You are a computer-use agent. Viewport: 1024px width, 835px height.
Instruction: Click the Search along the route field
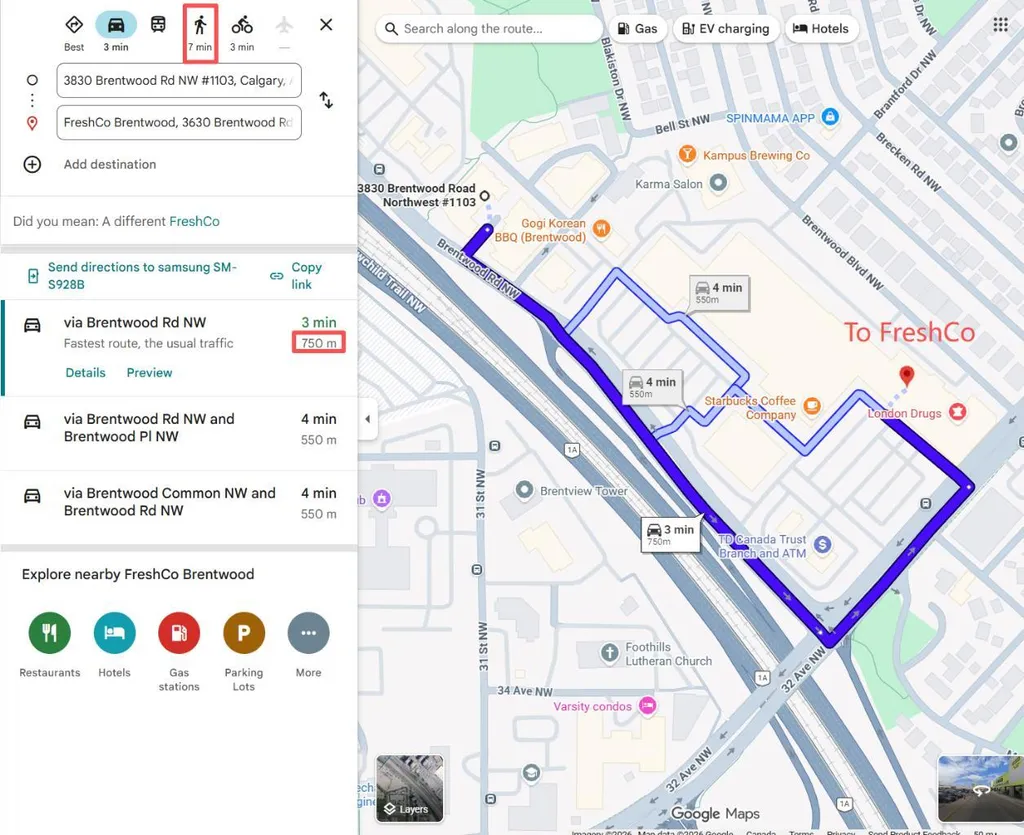488,29
